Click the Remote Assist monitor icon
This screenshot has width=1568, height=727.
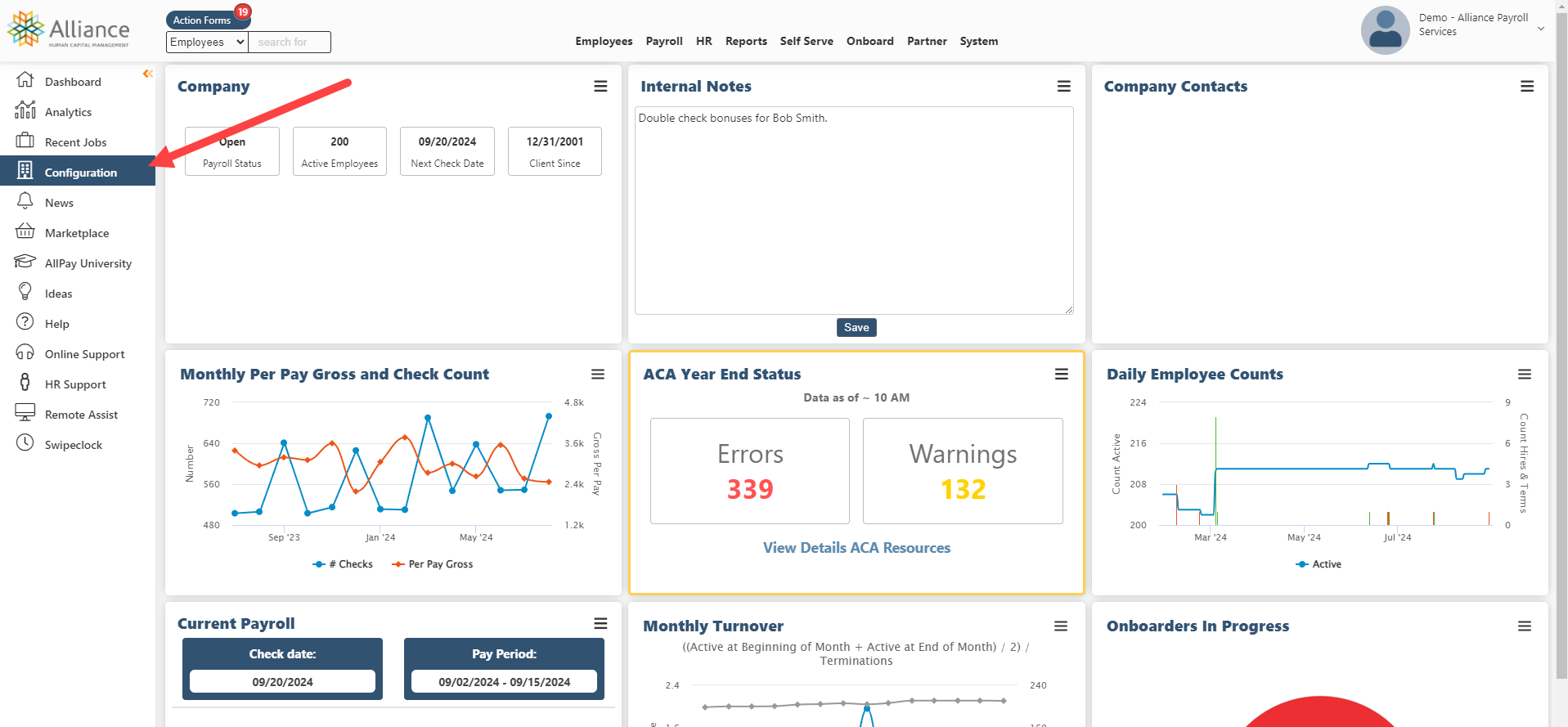[x=25, y=413]
